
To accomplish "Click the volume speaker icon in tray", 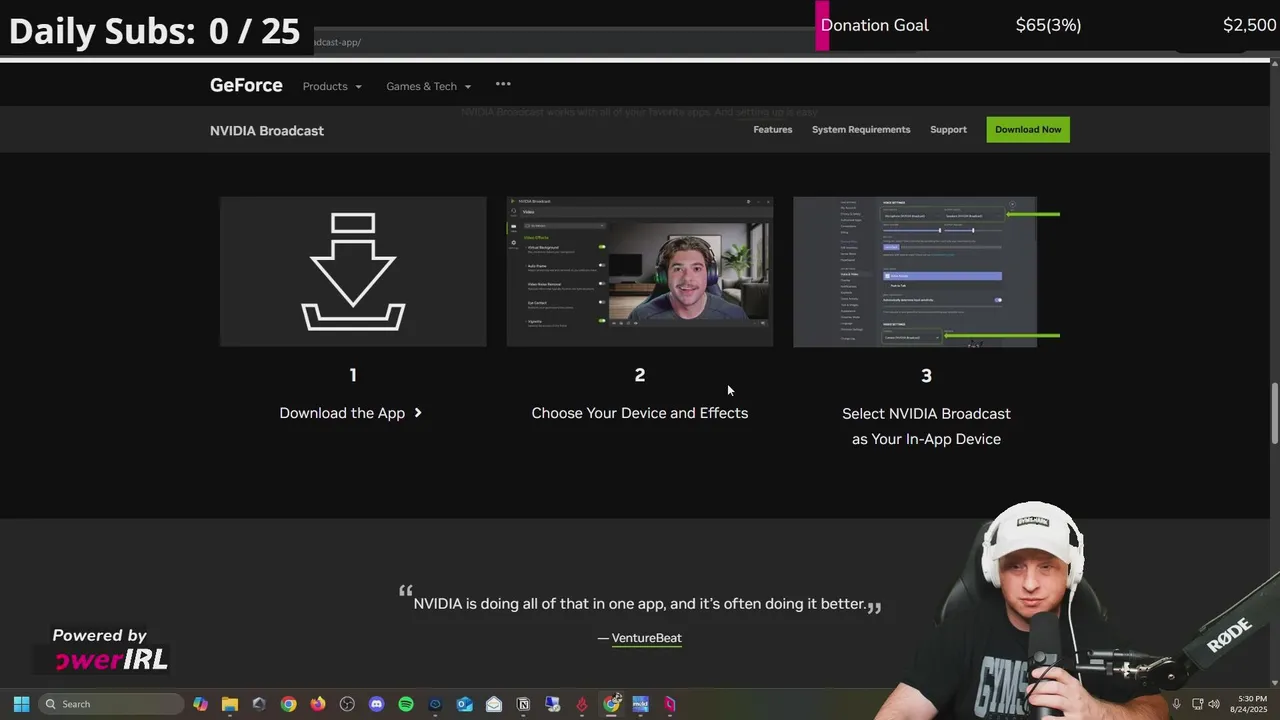I will 1214,704.
